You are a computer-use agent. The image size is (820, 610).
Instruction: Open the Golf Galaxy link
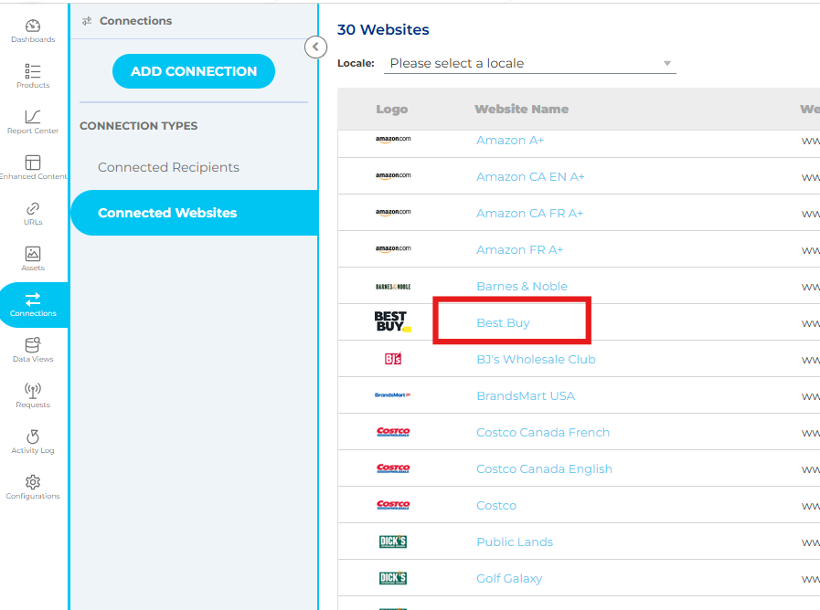tap(509, 579)
